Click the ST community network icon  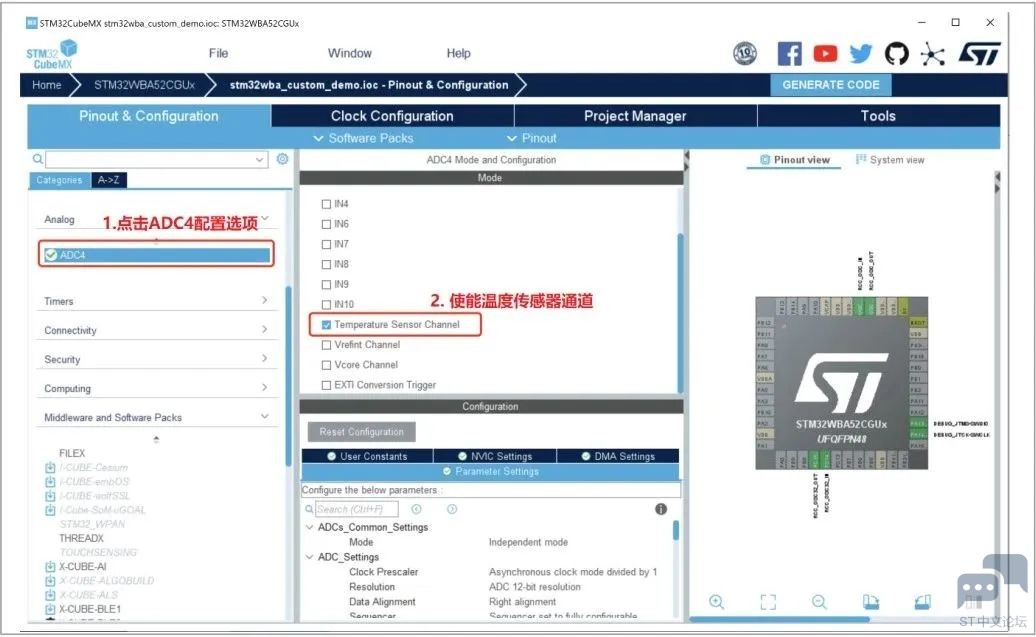(x=932, y=54)
